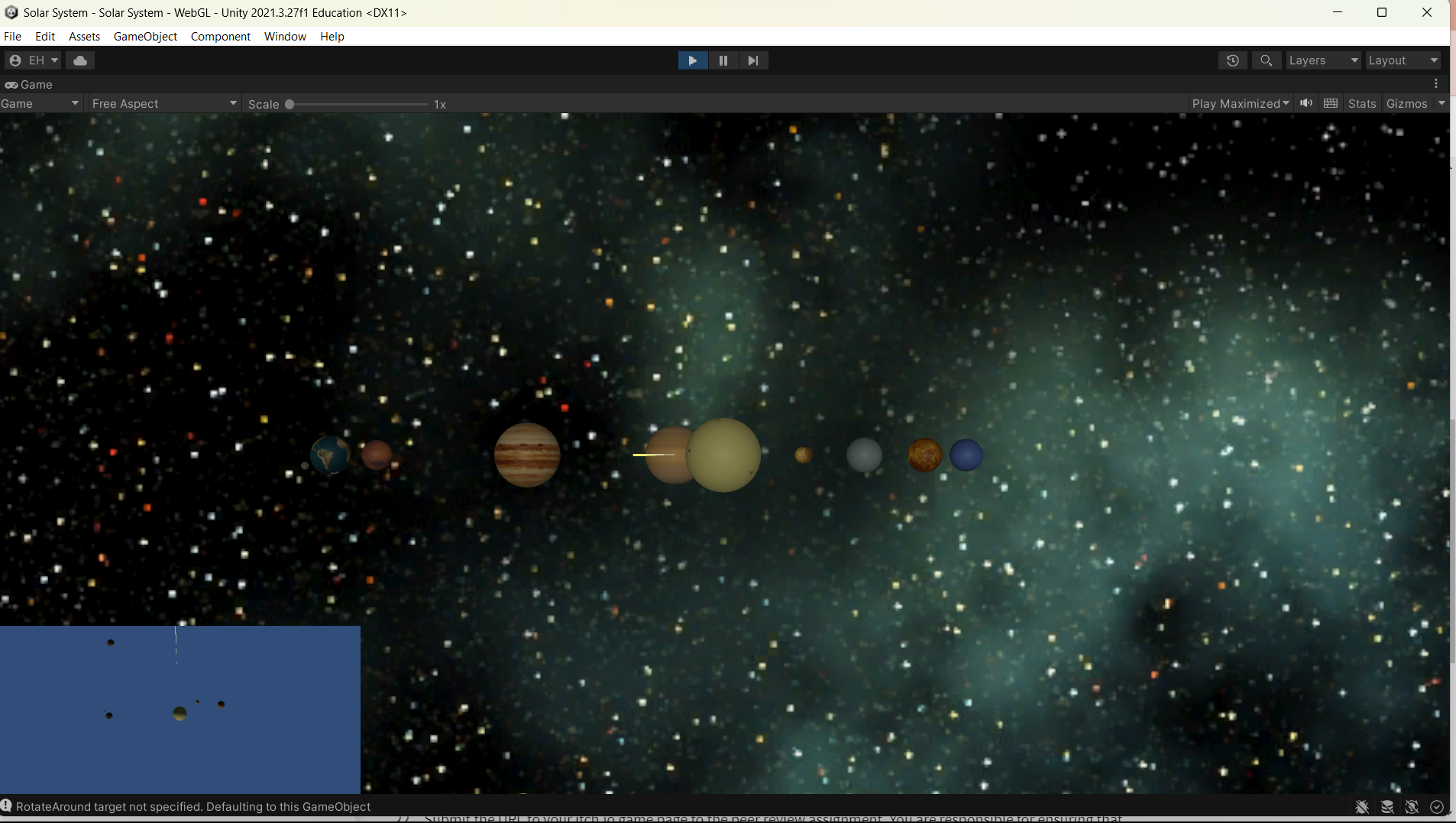
Task: Open the Free Aspect dropdown
Action: [163, 103]
